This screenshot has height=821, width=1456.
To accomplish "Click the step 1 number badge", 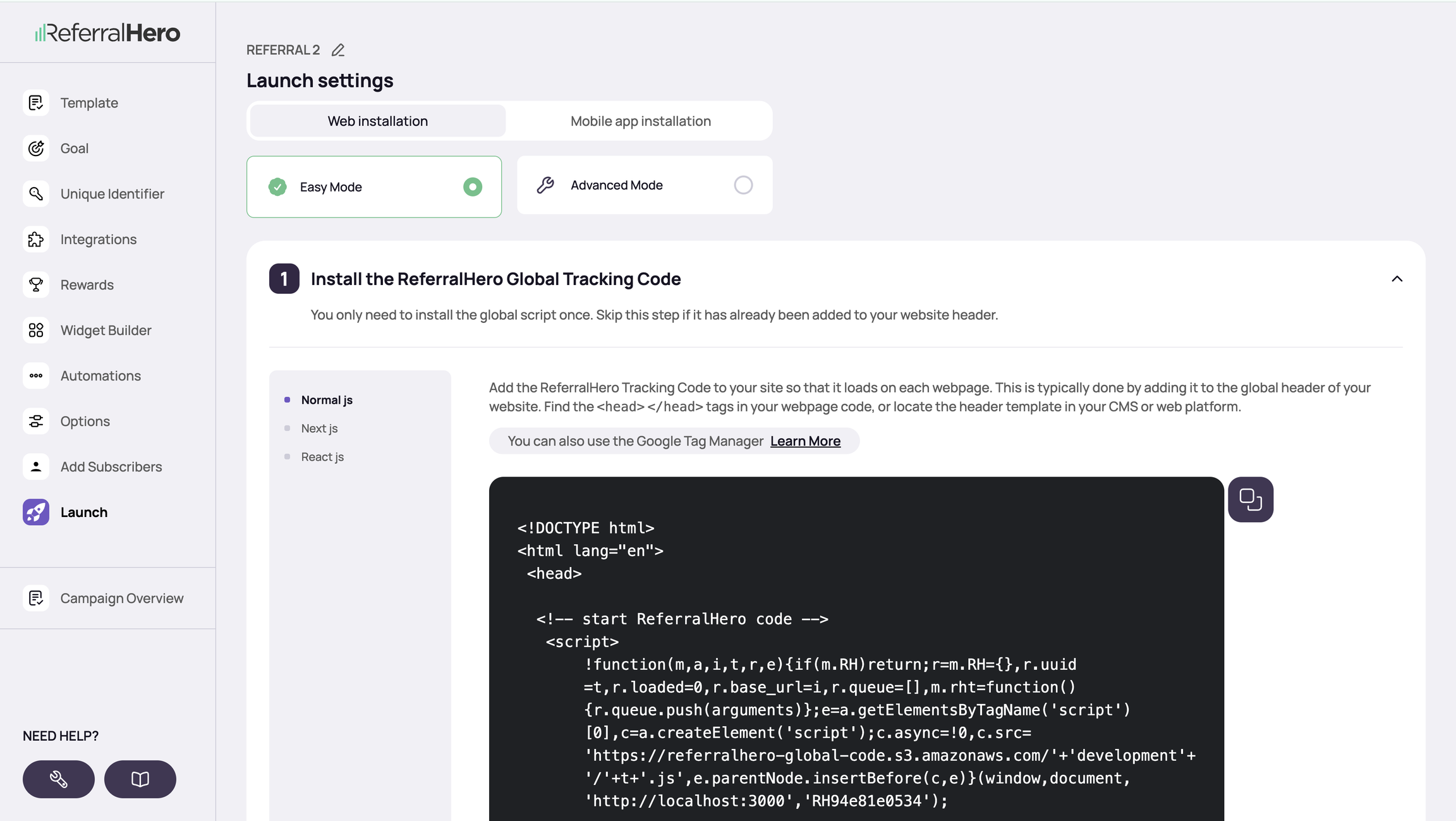I will pyautogui.click(x=284, y=279).
